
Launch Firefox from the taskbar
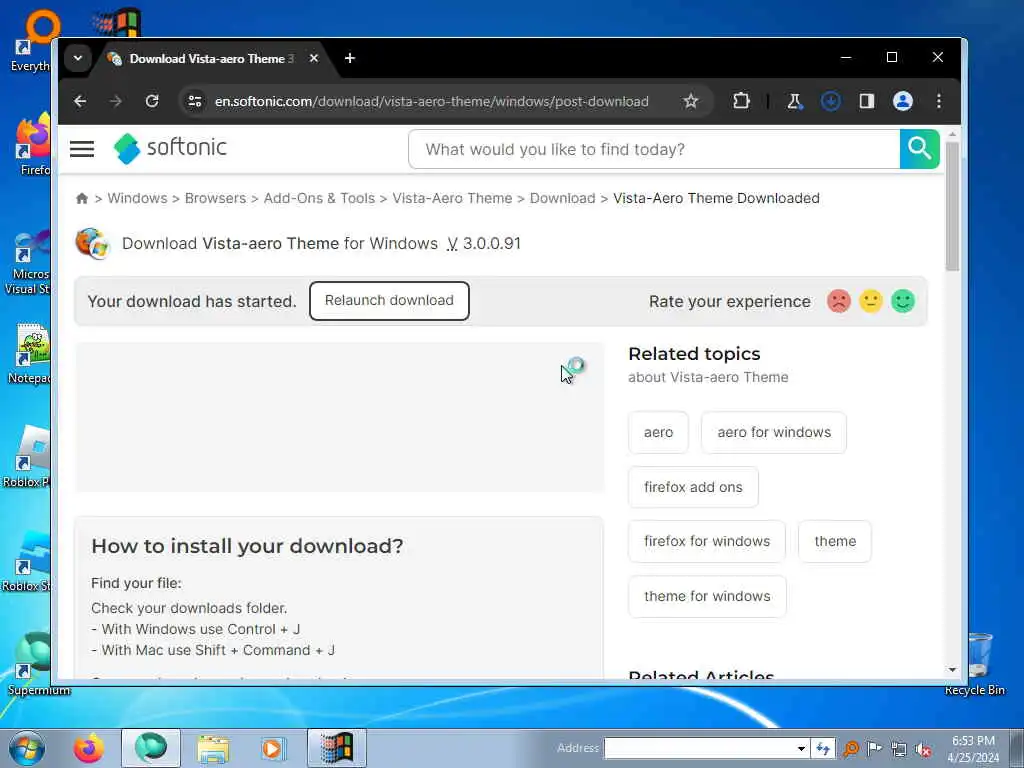(x=88, y=748)
